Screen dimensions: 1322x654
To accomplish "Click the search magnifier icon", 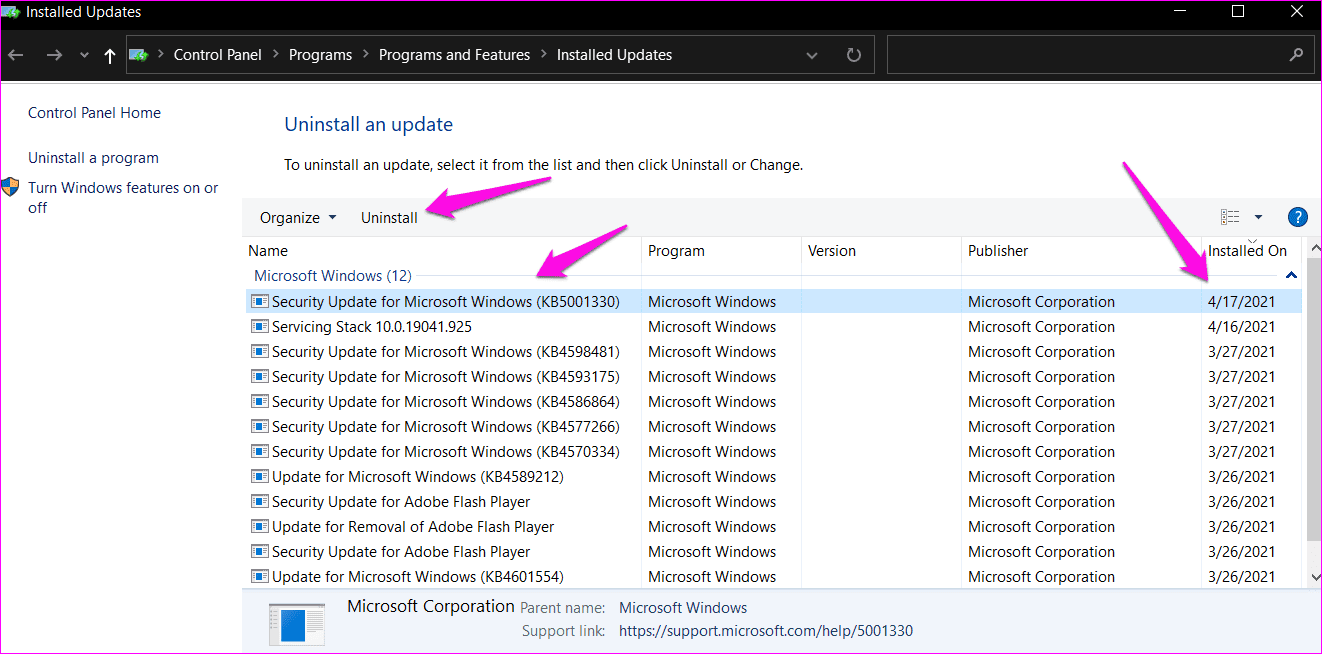I will (1296, 55).
